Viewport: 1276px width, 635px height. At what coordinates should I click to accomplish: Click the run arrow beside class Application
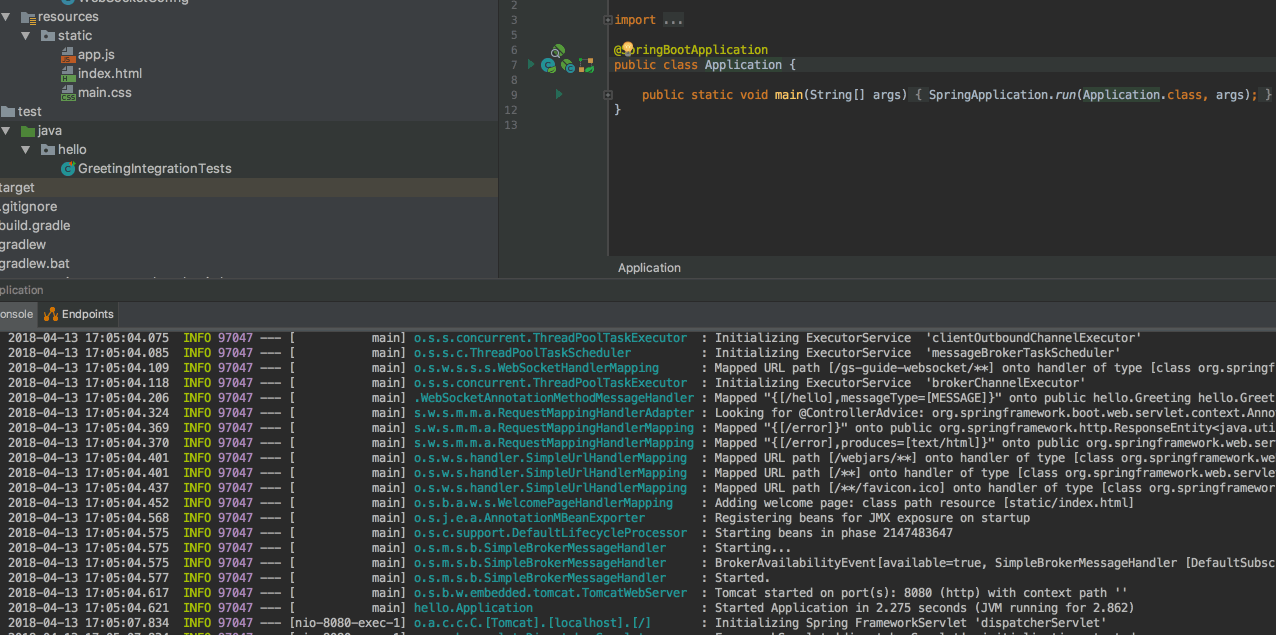pyautogui.click(x=532, y=65)
